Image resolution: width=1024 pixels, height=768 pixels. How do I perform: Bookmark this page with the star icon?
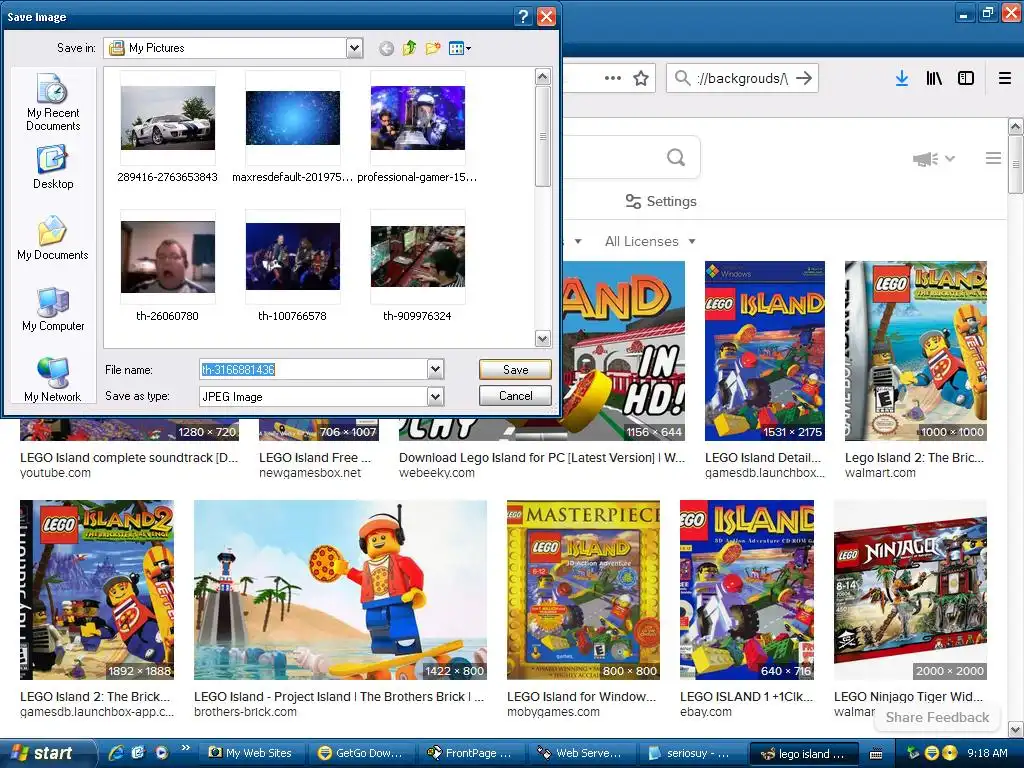click(x=641, y=78)
